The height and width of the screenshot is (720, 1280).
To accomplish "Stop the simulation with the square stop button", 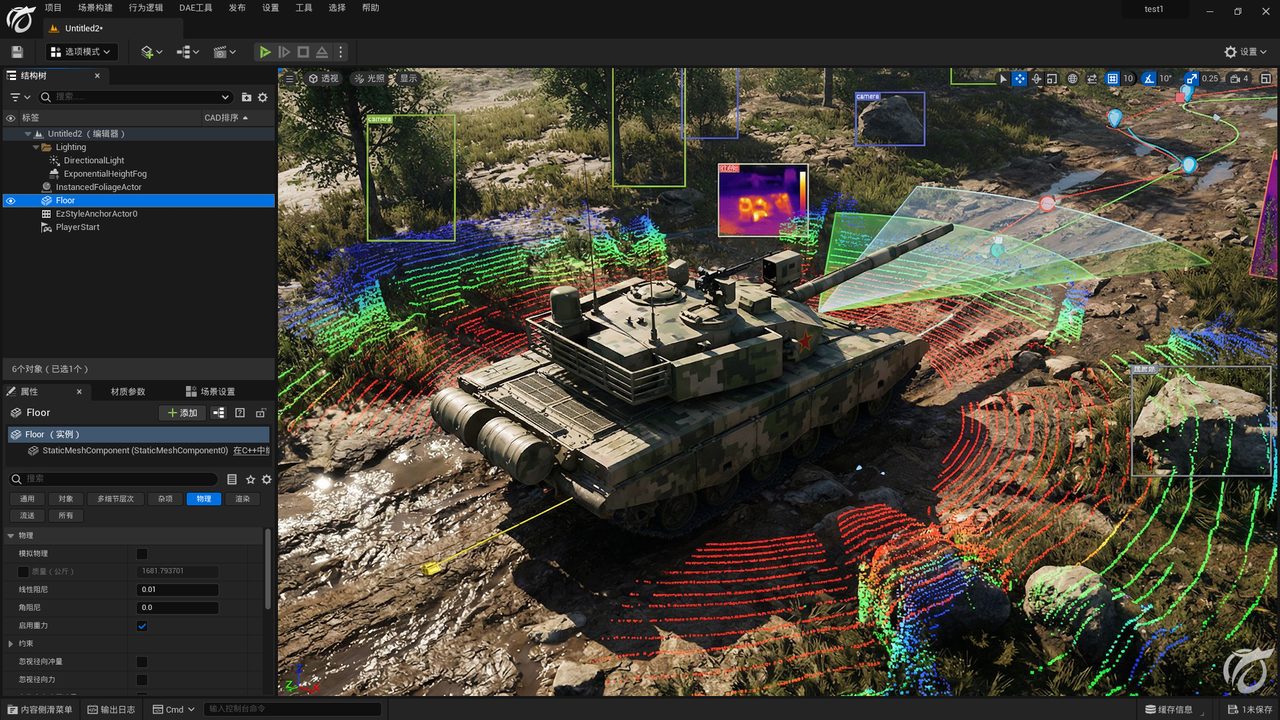I will click(303, 52).
